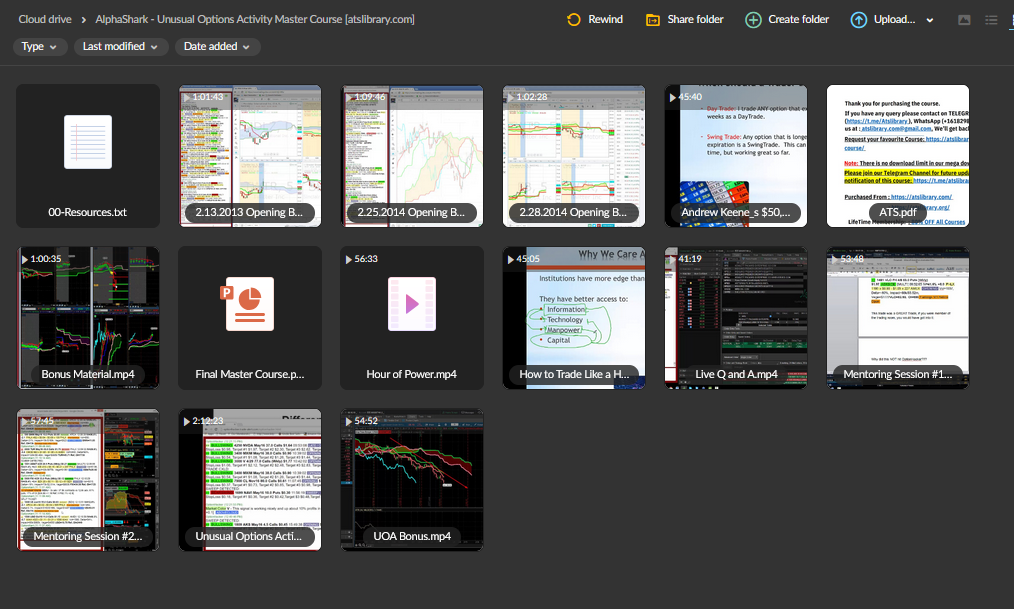Open the UOA Bonus.mp4 thumbnail

click(412, 480)
